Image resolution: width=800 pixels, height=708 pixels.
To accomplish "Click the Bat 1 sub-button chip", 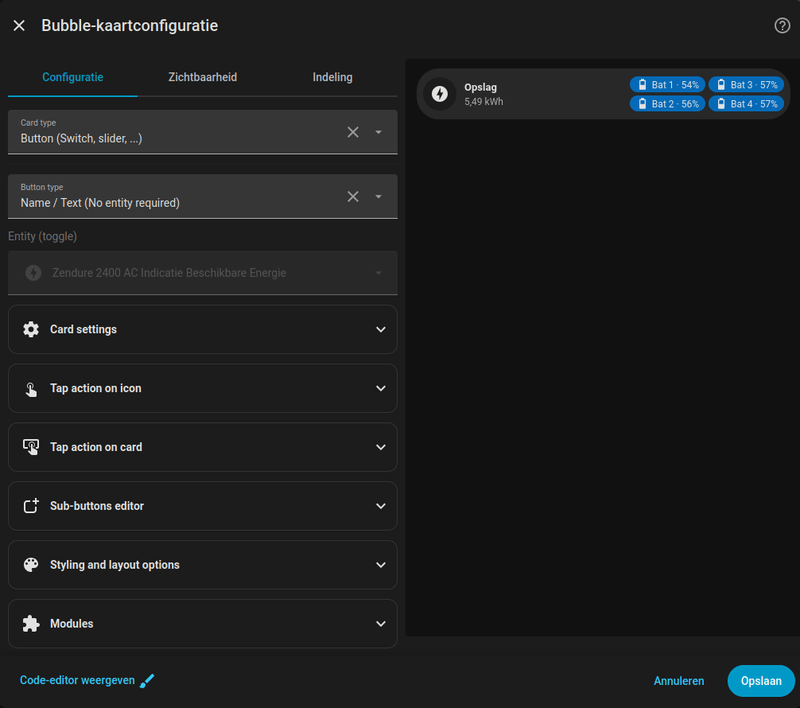I will 667,85.
